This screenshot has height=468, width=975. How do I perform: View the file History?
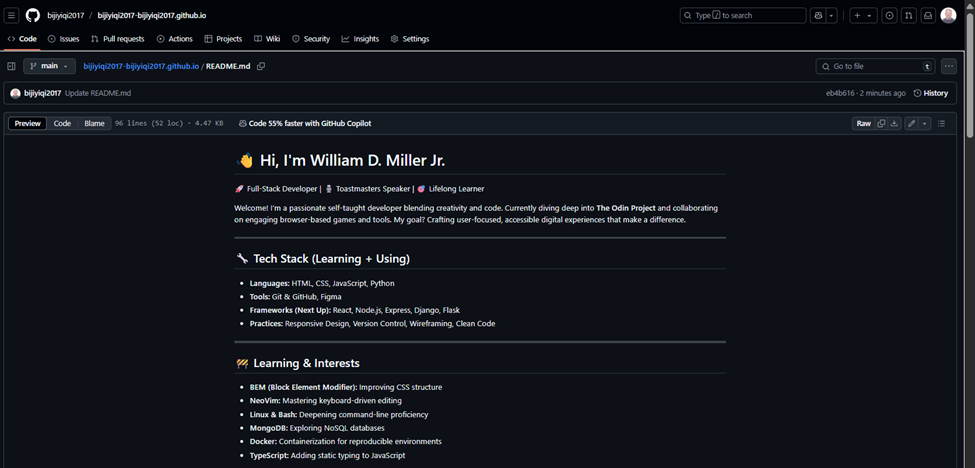[x=931, y=93]
